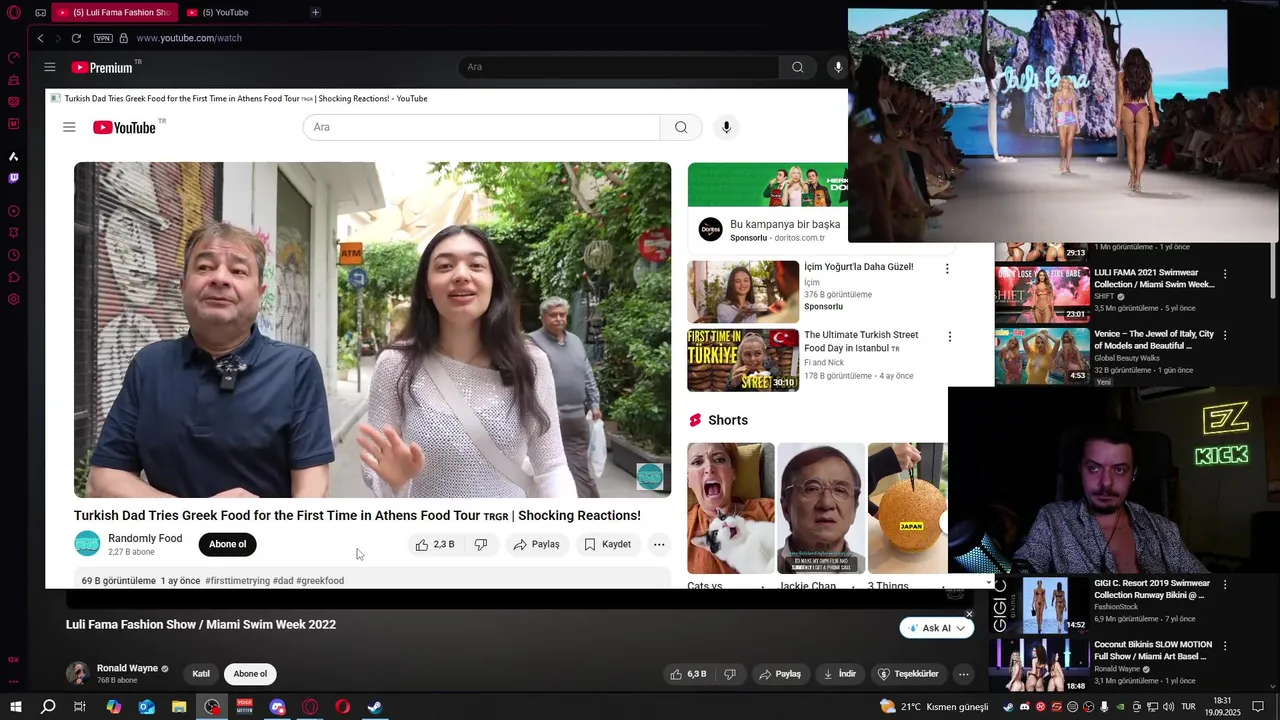This screenshot has height=720, width=1280.
Task: Click the dark YouTube search field
Action: click(618, 67)
